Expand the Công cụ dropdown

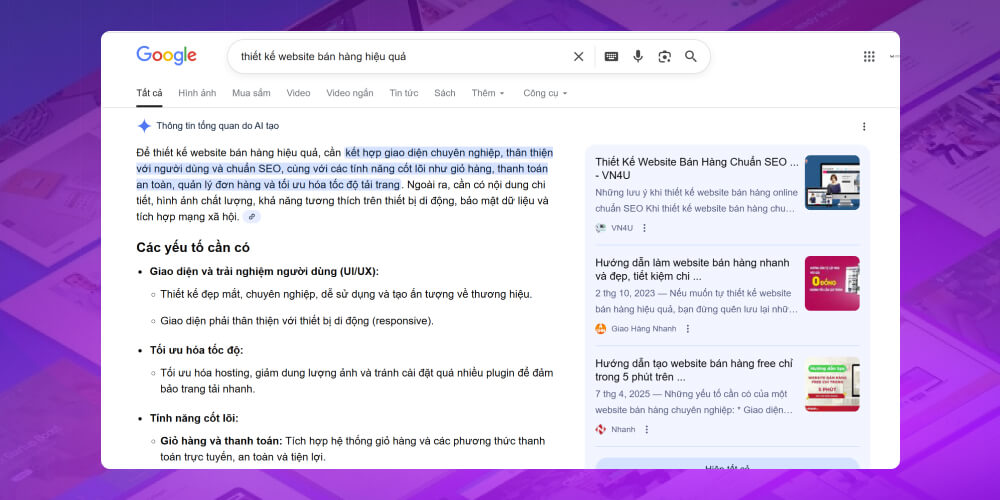545,93
